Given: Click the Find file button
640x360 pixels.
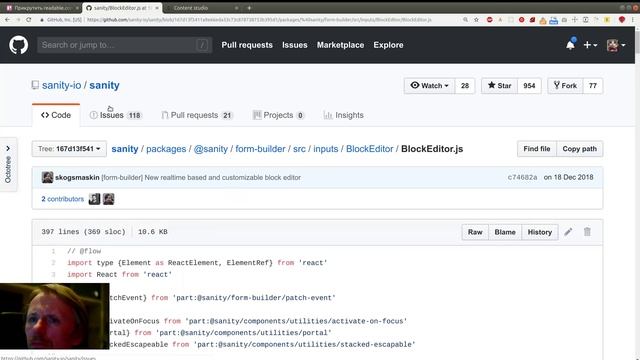Looking at the screenshot, I should 537,149.
